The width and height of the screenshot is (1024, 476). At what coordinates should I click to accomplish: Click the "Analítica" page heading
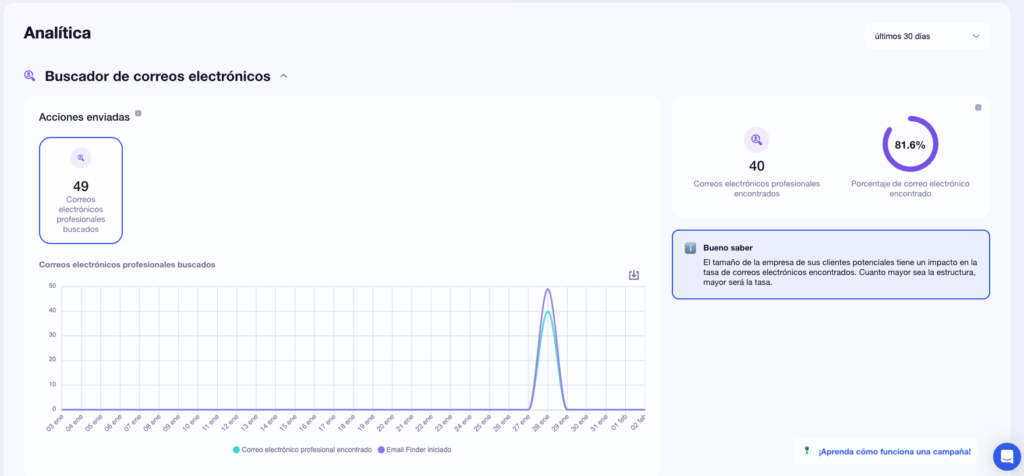57,33
